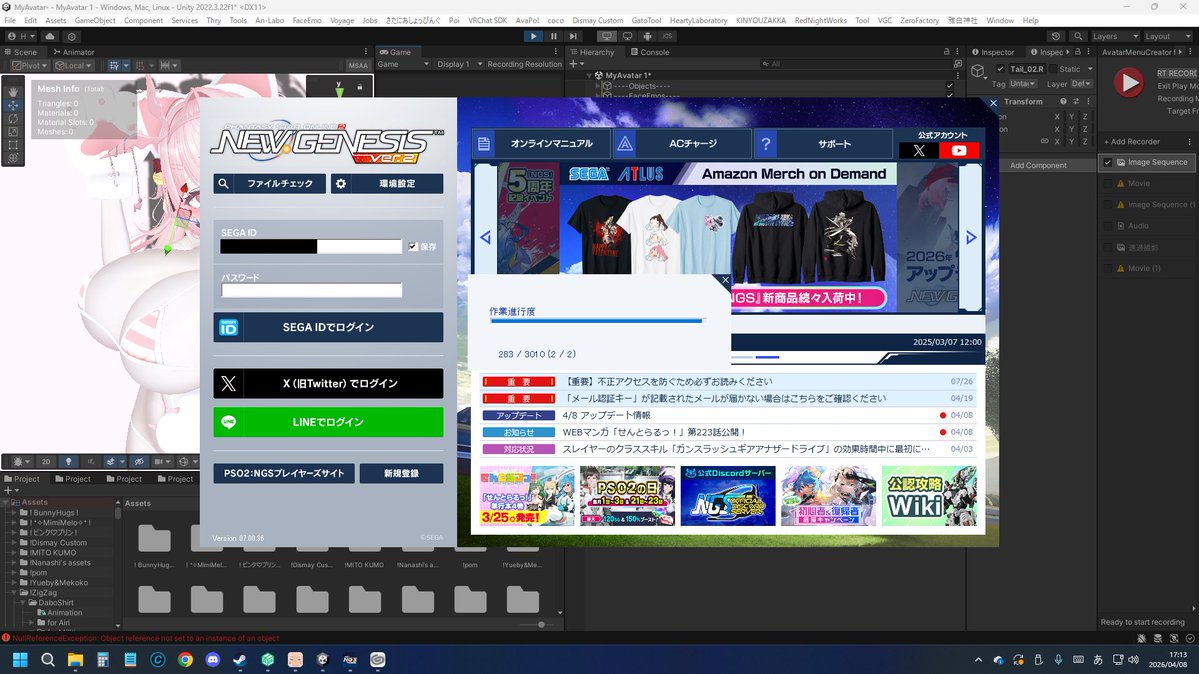1199x674 pixels.
Task: Open the VRChat SDK menu
Action: tap(487, 21)
